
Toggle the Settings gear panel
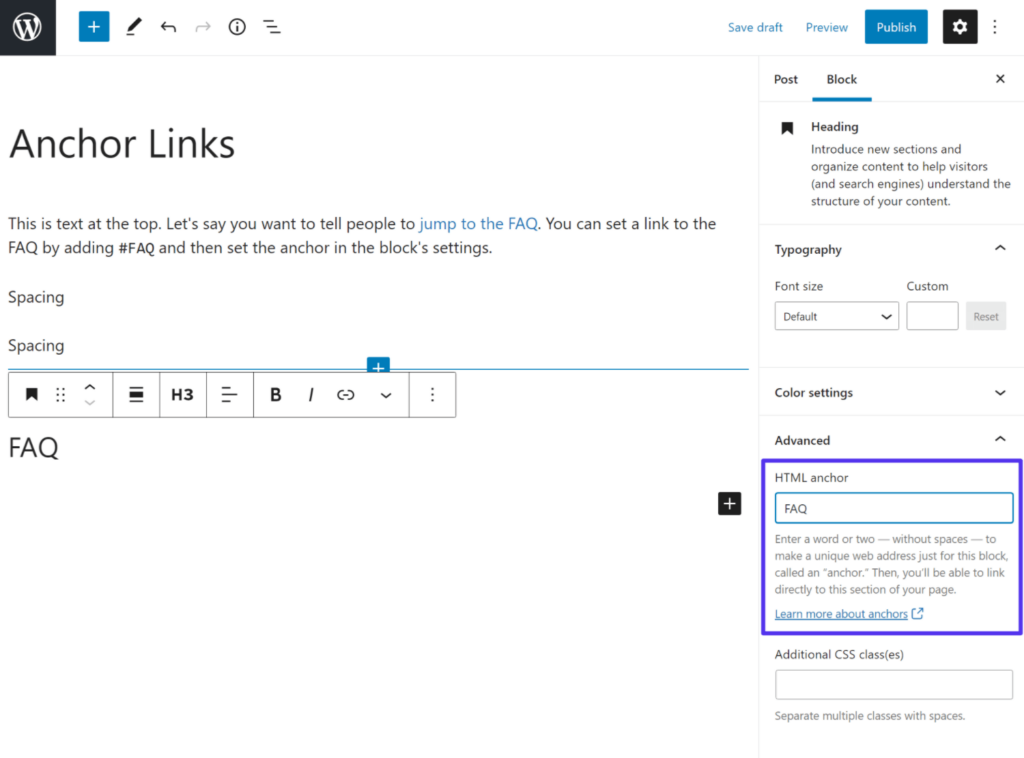(x=960, y=27)
